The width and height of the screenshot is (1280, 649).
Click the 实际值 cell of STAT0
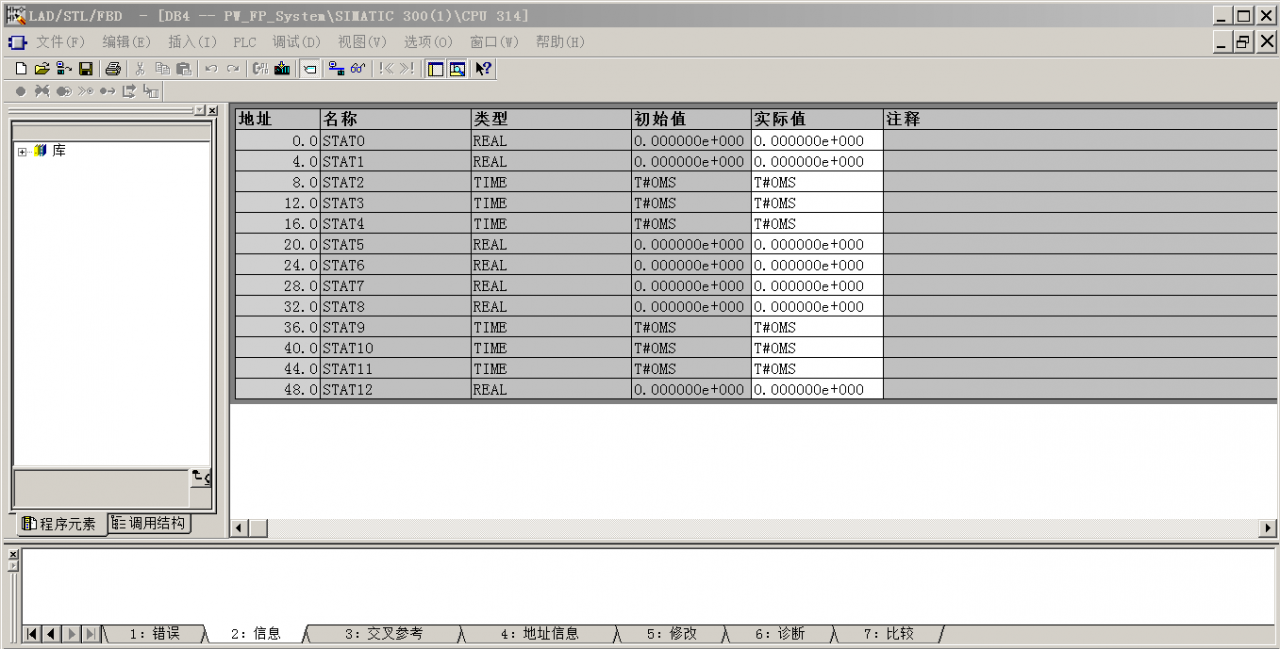(817, 141)
